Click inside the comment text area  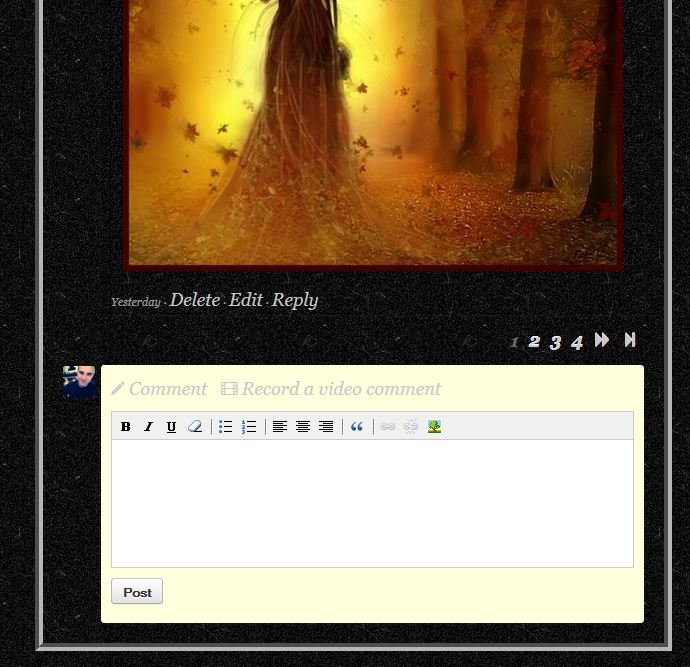pyautogui.click(x=372, y=503)
